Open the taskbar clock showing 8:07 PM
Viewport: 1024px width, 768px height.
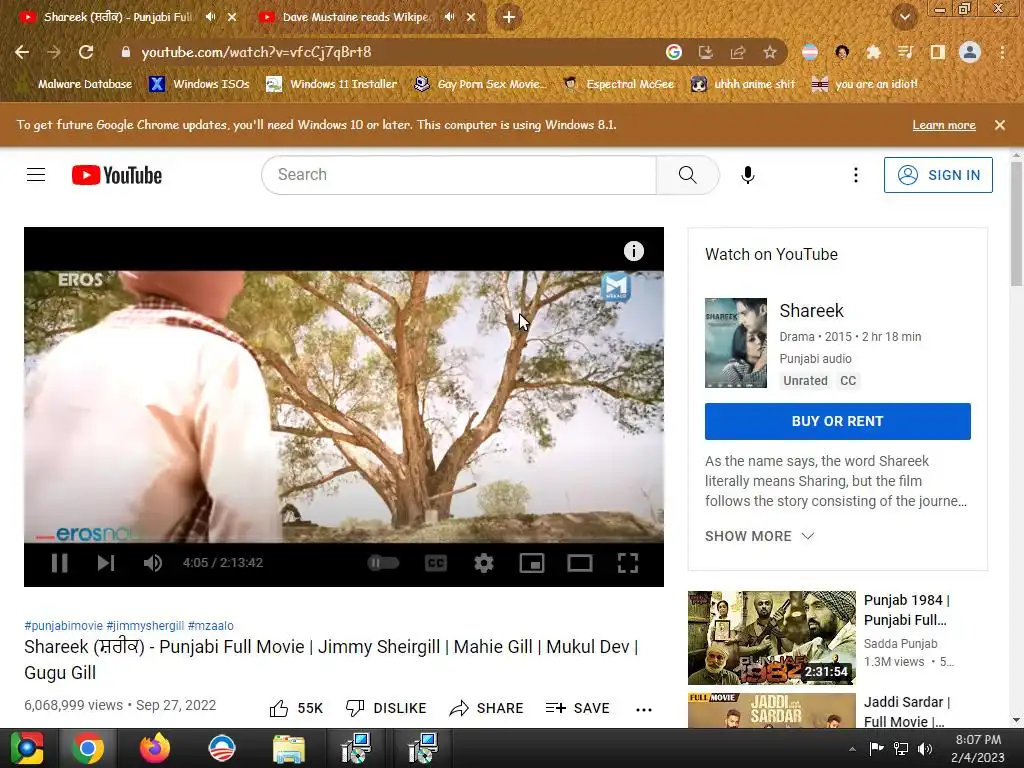(x=978, y=748)
